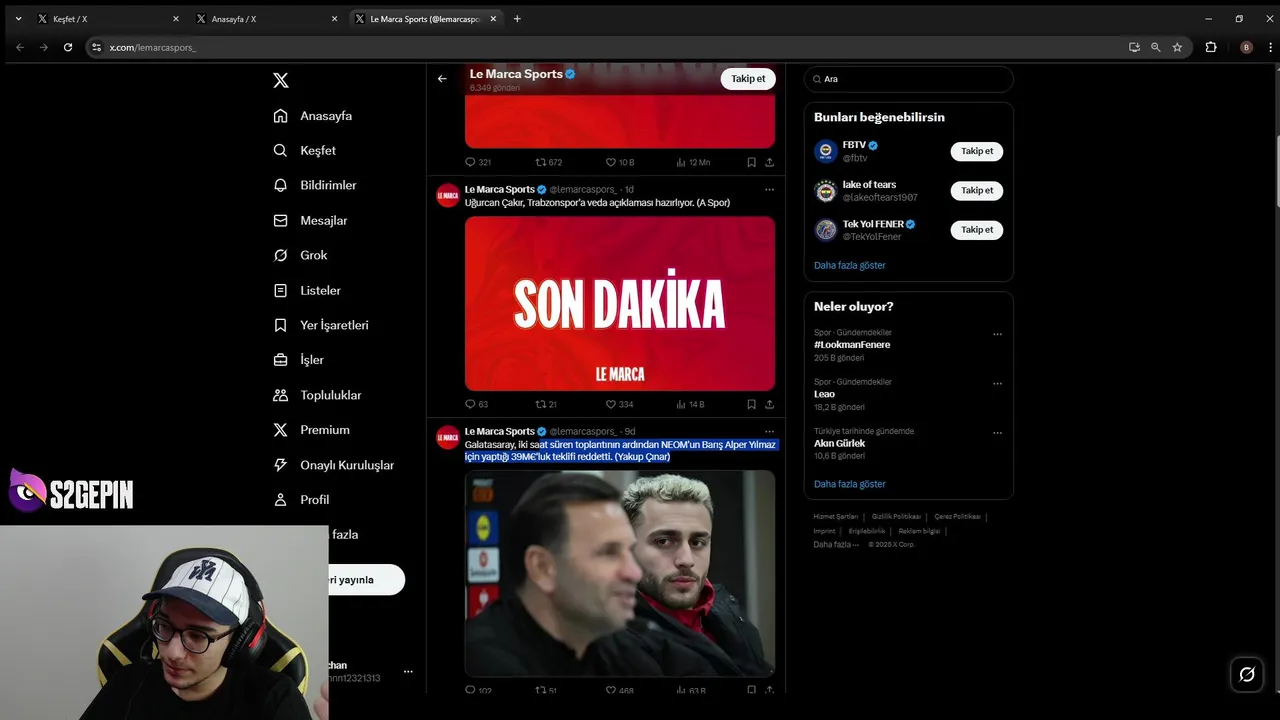Click the Topluluklar people icon
This screenshot has height=720, width=1280.
click(x=281, y=395)
